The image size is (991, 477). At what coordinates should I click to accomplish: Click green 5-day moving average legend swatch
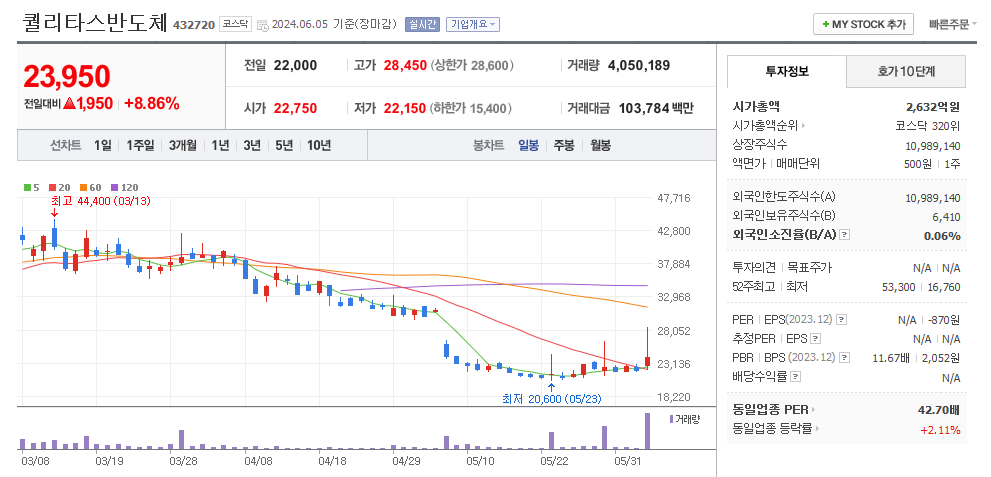click(27, 188)
